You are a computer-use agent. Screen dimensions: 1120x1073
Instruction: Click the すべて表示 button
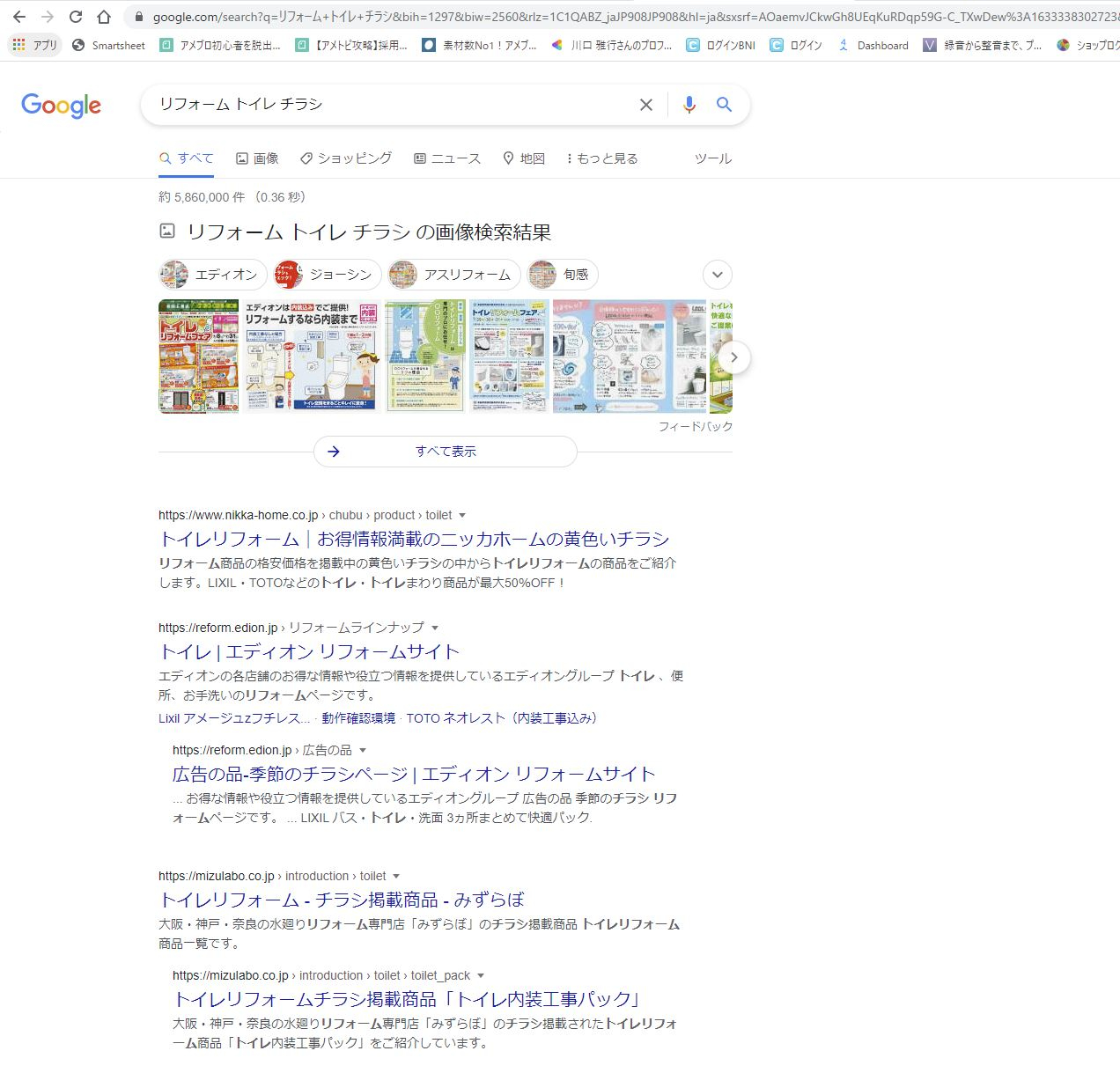tap(445, 451)
